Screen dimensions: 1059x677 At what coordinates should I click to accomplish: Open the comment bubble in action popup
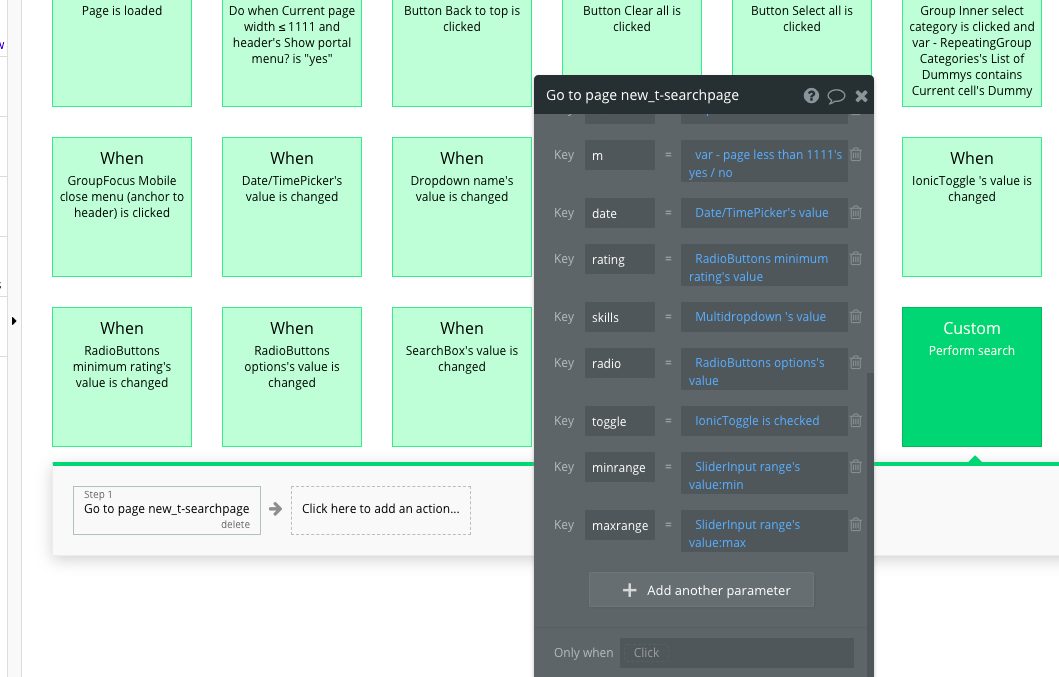coord(837,96)
